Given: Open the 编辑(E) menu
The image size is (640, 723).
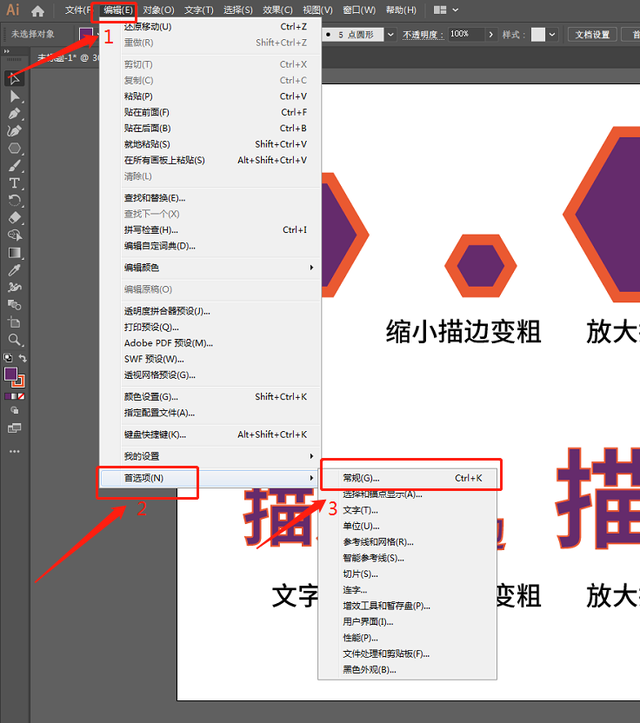Looking at the screenshot, I should 118,10.
